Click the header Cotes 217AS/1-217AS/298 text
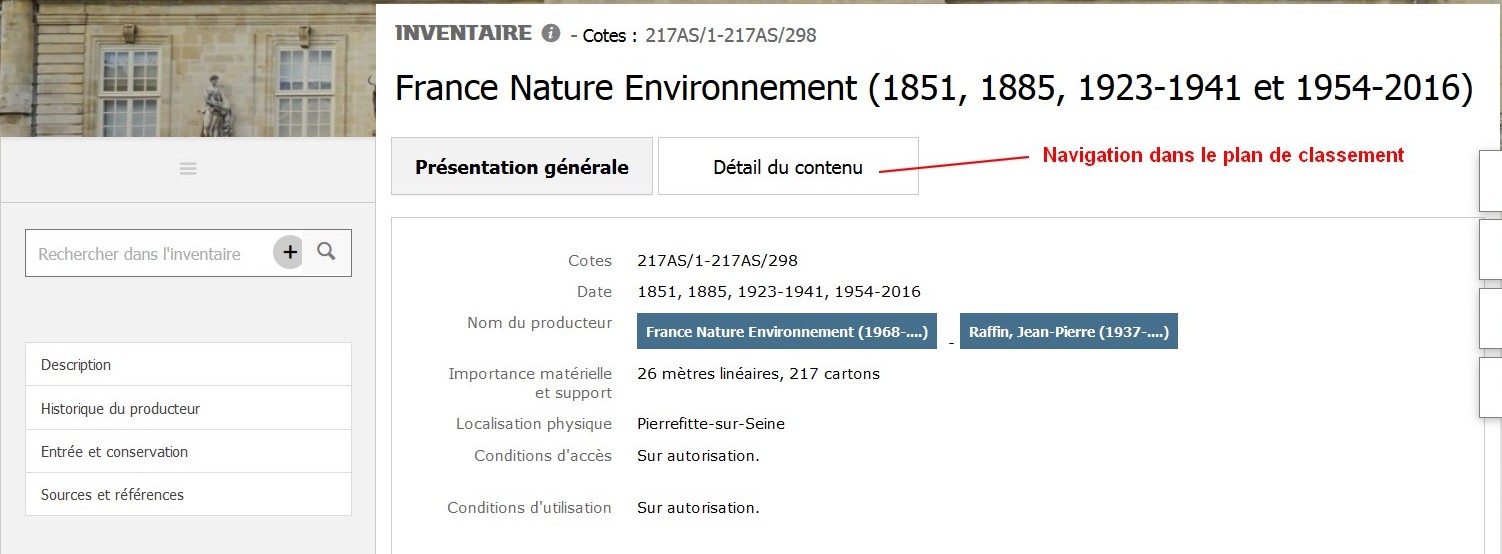 731,35
